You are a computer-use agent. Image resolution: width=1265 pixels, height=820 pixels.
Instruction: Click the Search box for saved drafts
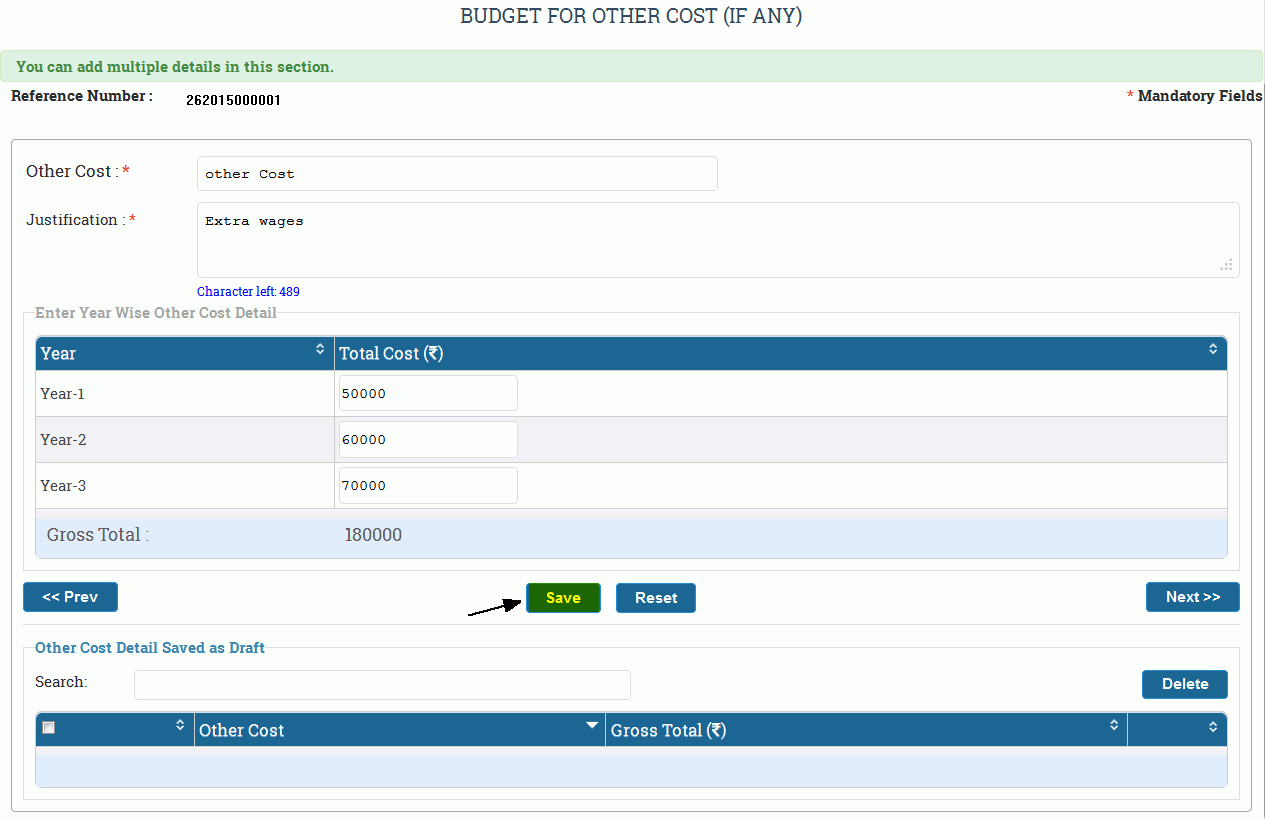point(382,685)
